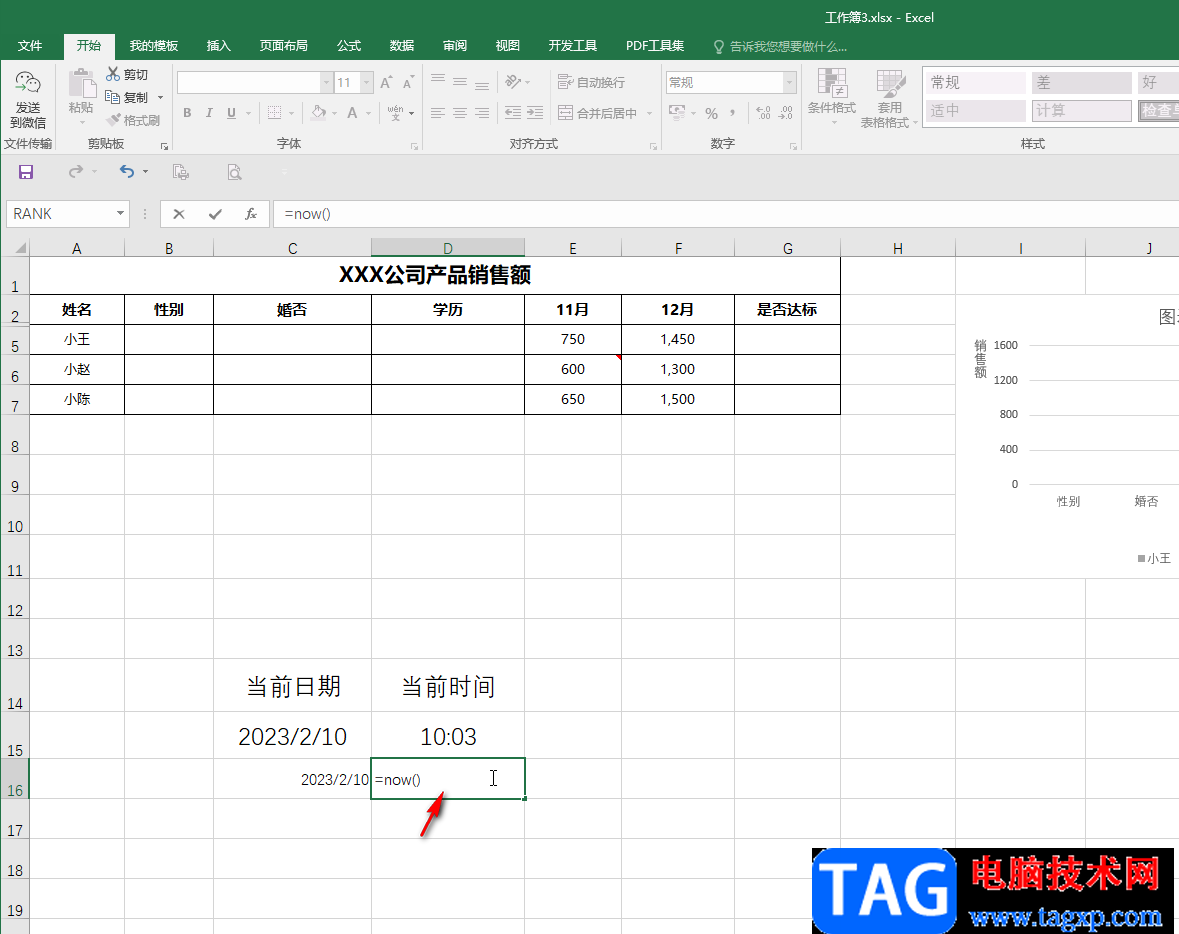1179x934 pixels.
Task: Click the Undo arrow
Action: (127, 172)
